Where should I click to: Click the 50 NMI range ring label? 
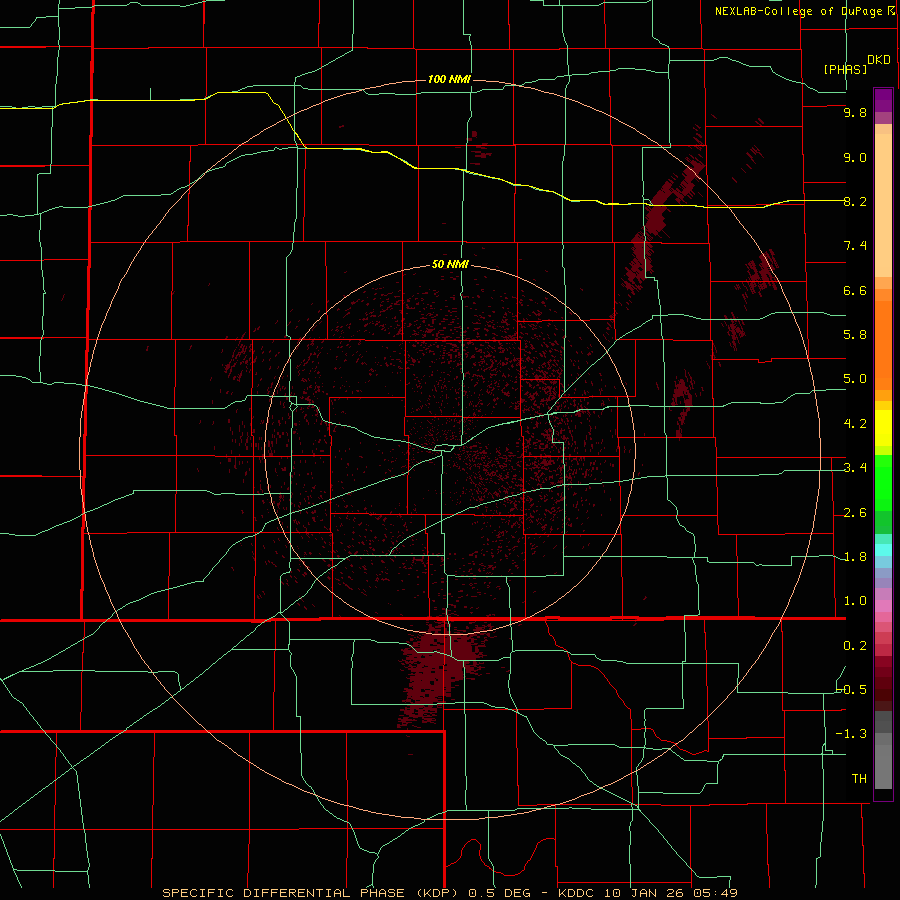click(450, 264)
